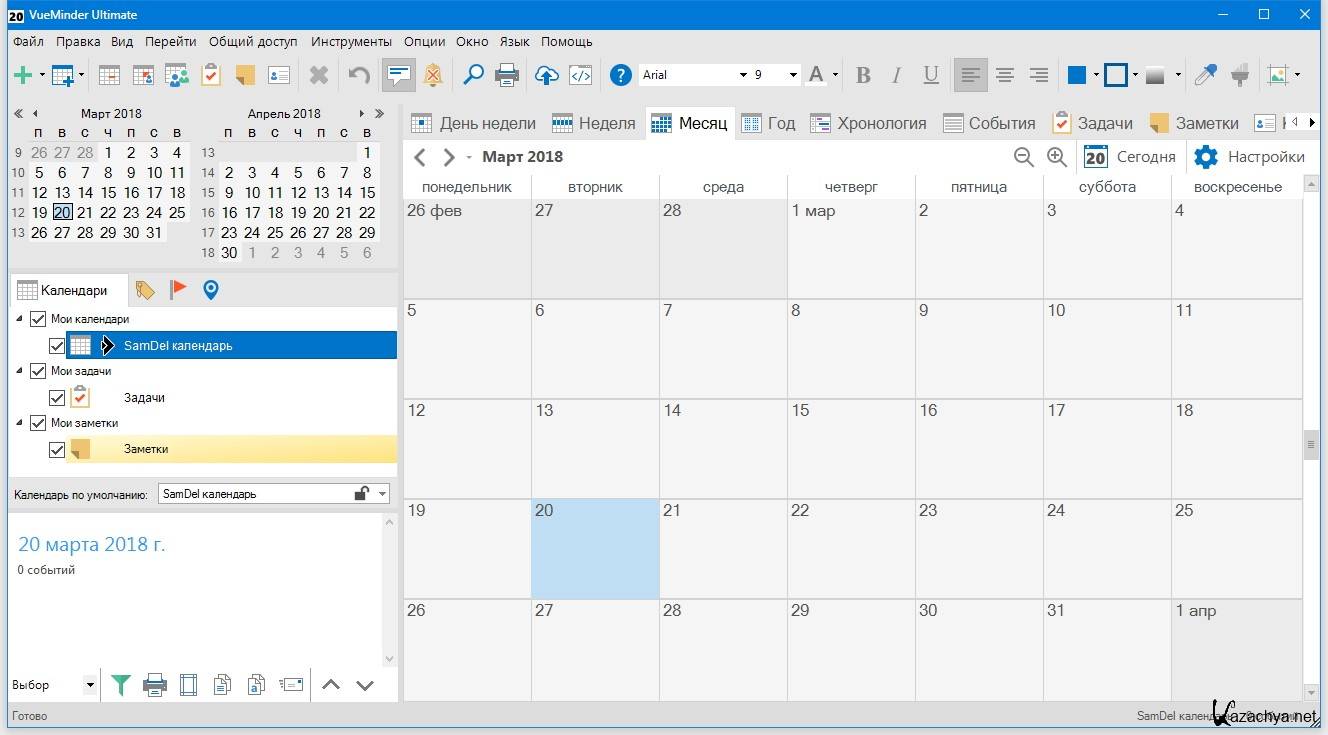Image resolution: width=1328 pixels, height=735 pixels.
Task: Toggle the Заметки checkbox
Action: [57, 450]
